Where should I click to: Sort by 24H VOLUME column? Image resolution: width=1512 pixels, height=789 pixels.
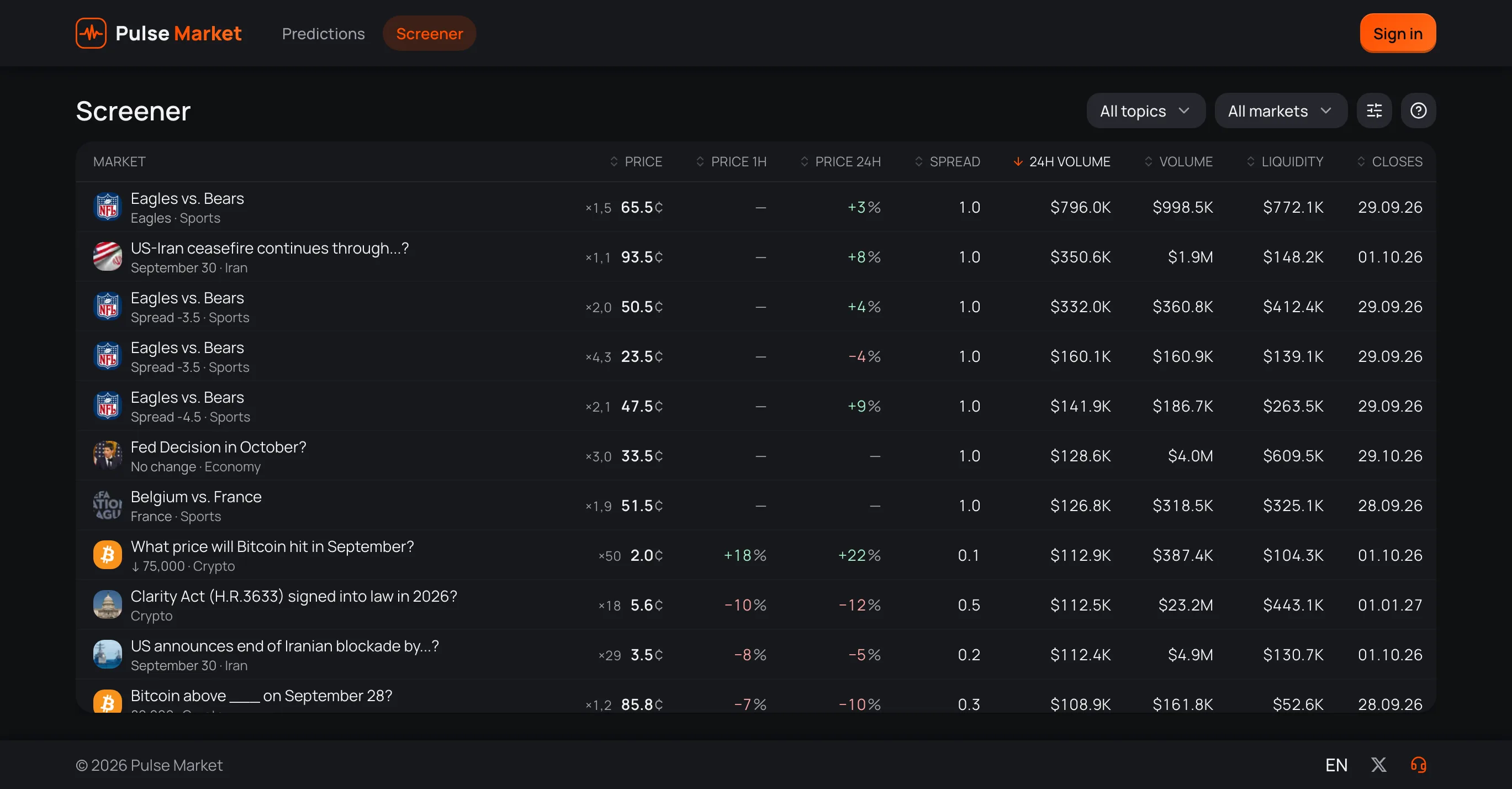1062,161
